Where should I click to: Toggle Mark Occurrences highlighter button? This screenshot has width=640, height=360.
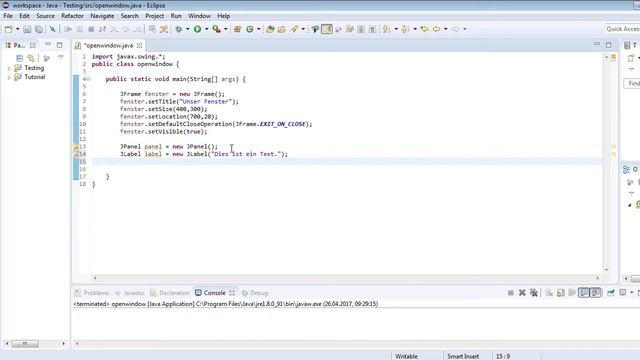tap(327, 29)
